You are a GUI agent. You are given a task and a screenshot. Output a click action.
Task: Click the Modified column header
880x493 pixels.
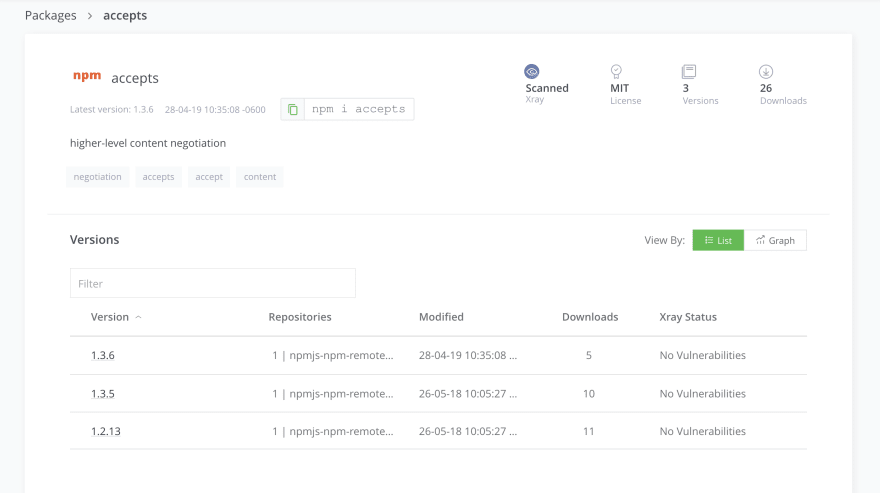tap(441, 317)
